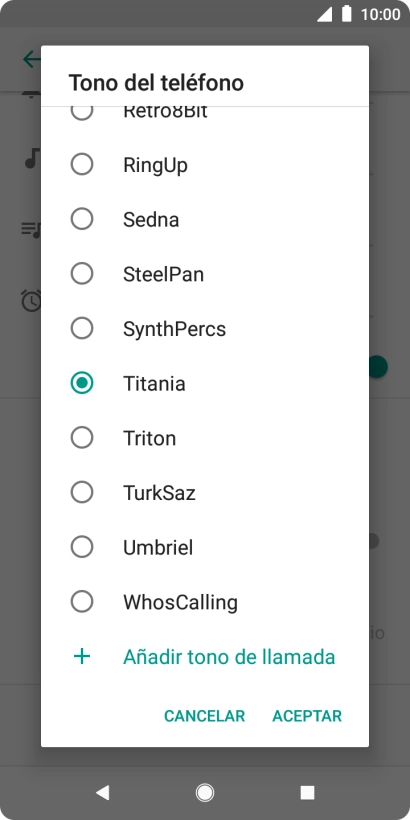Viewport: 410px width, 820px height.
Task: Tap the CANCELAR button
Action: [x=204, y=716]
